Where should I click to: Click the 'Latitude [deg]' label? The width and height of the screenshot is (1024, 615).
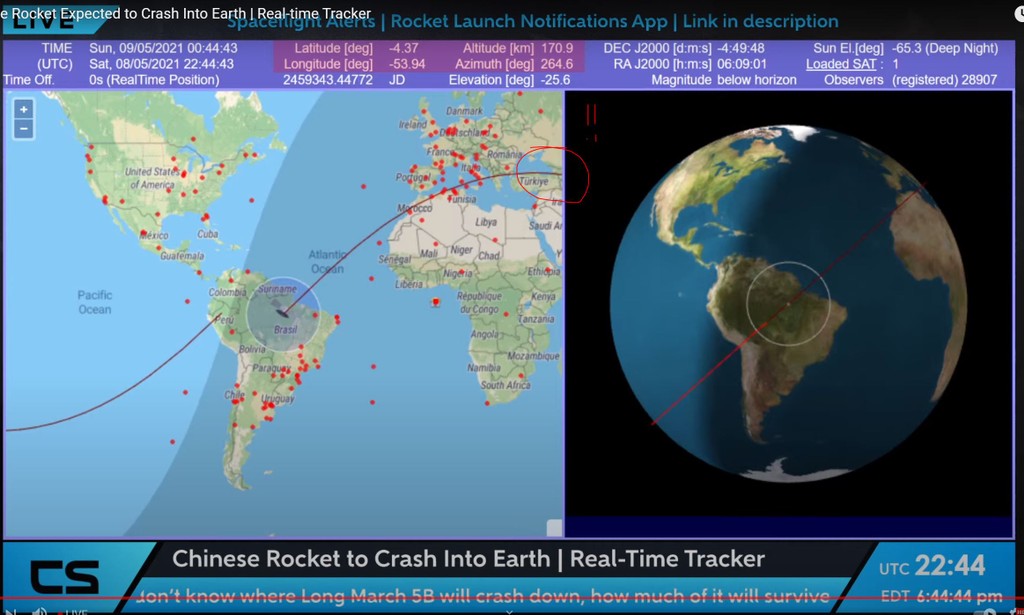pyautogui.click(x=333, y=48)
